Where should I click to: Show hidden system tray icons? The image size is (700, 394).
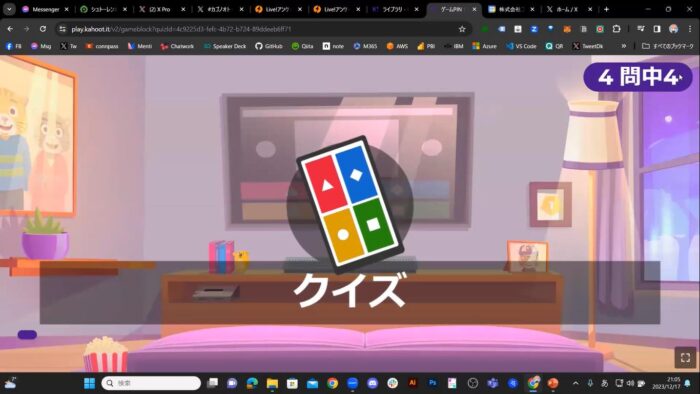(575, 383)
